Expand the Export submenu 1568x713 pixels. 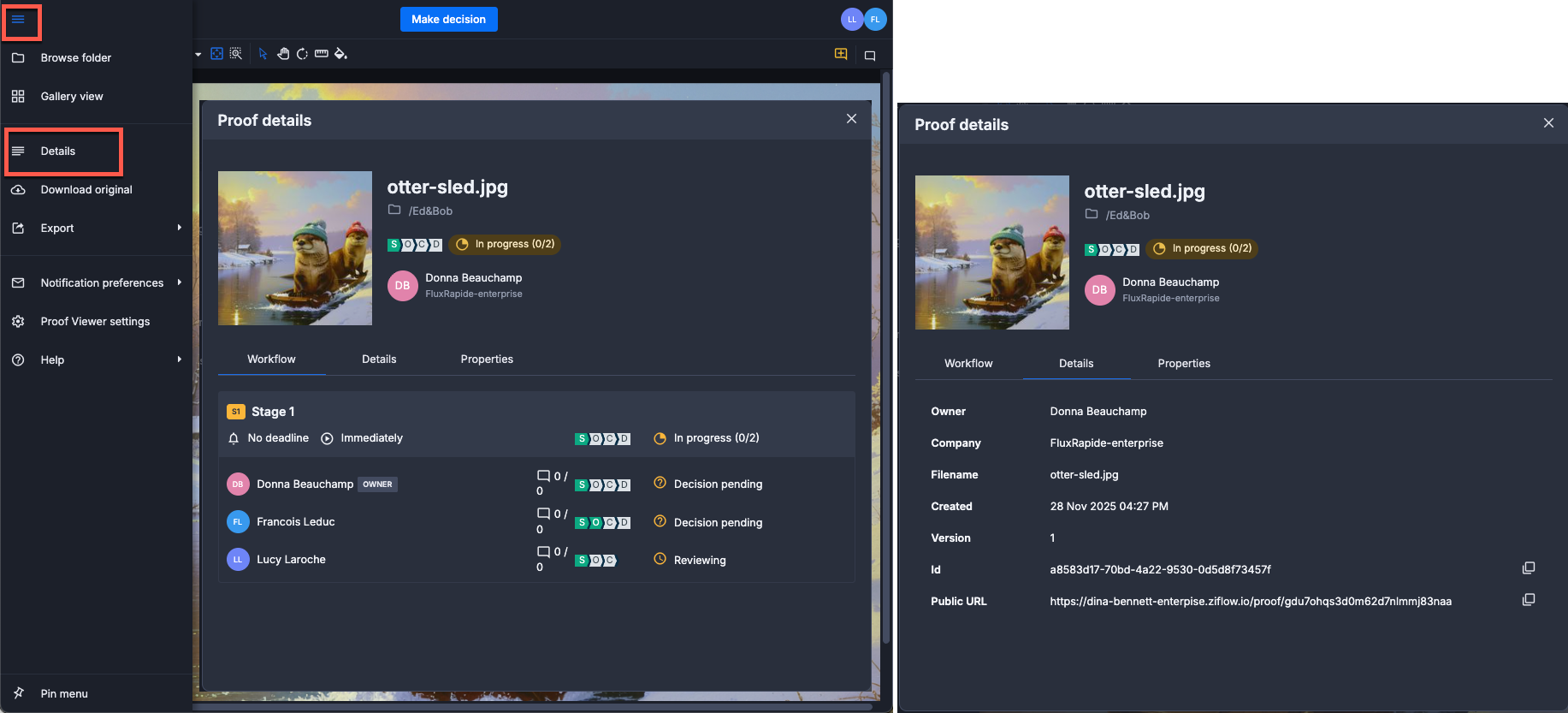(179, 228)
